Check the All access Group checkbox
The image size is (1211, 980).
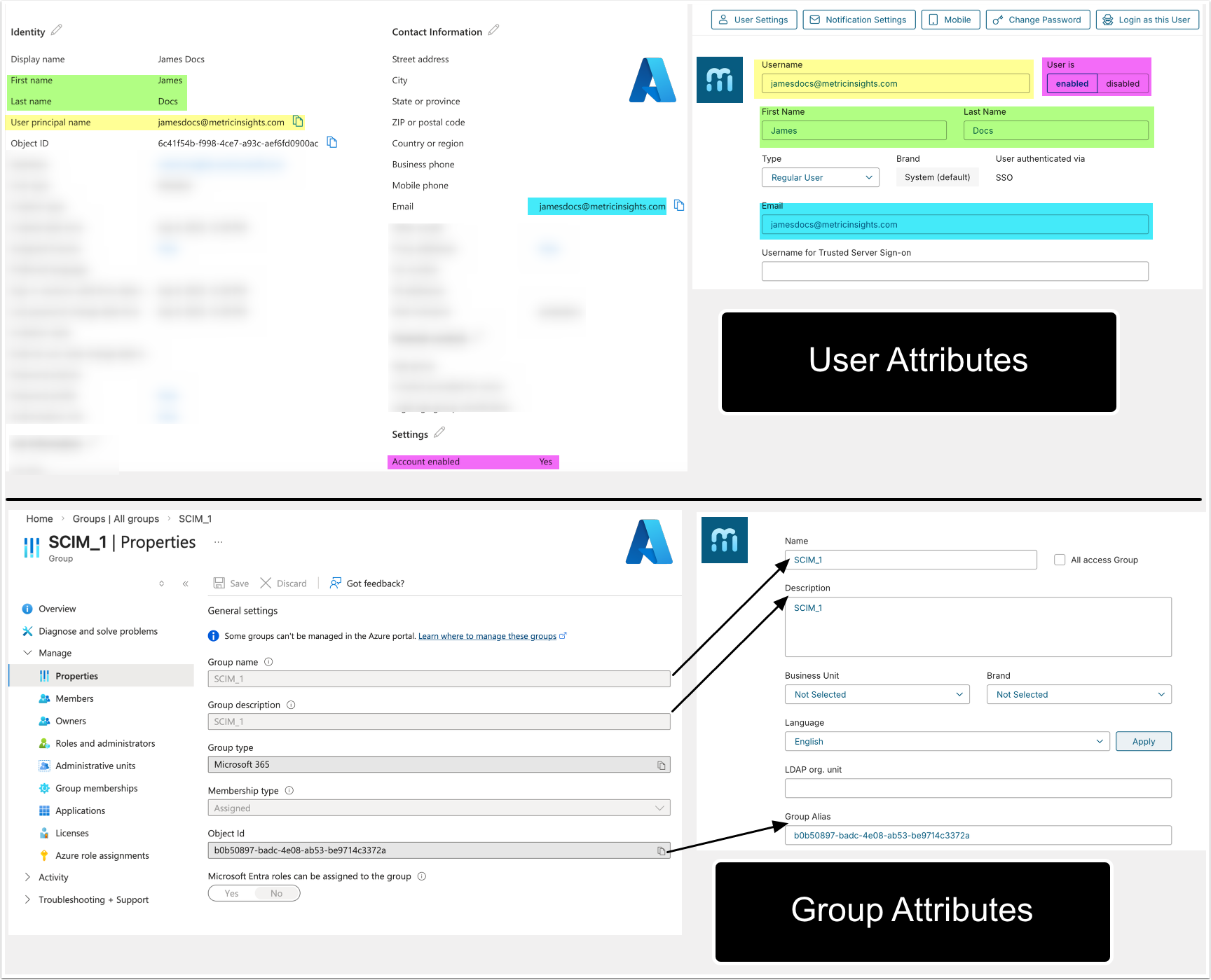click(x=1060, y=560)
